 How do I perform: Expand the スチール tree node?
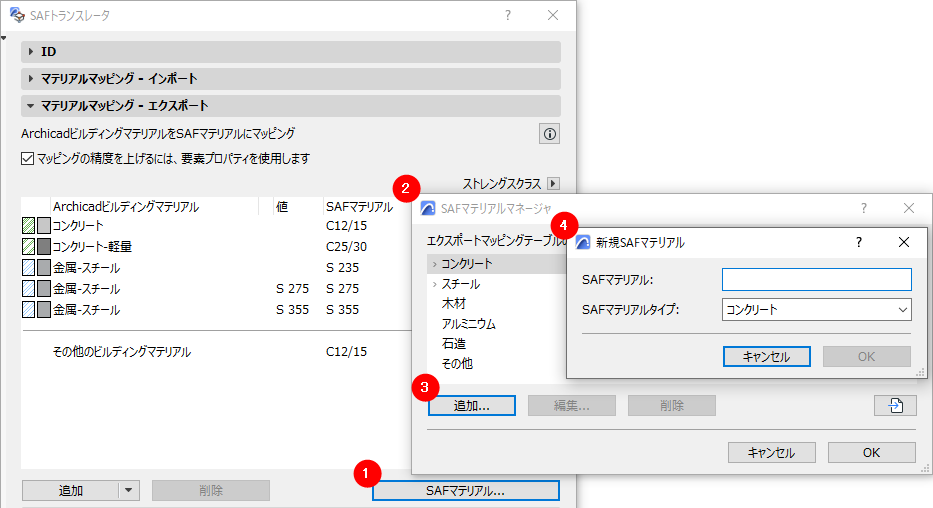point(435,284)
